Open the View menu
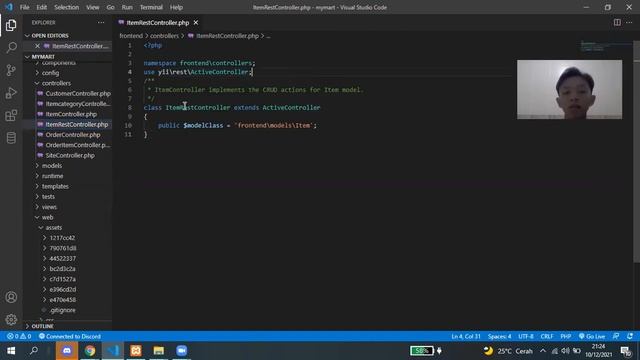 (93, 7)
